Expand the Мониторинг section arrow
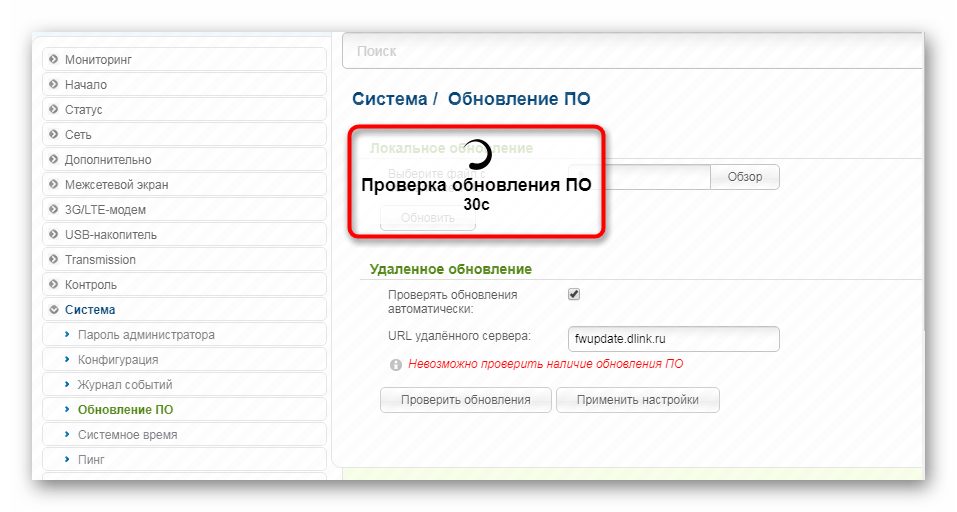 (54, 60)
